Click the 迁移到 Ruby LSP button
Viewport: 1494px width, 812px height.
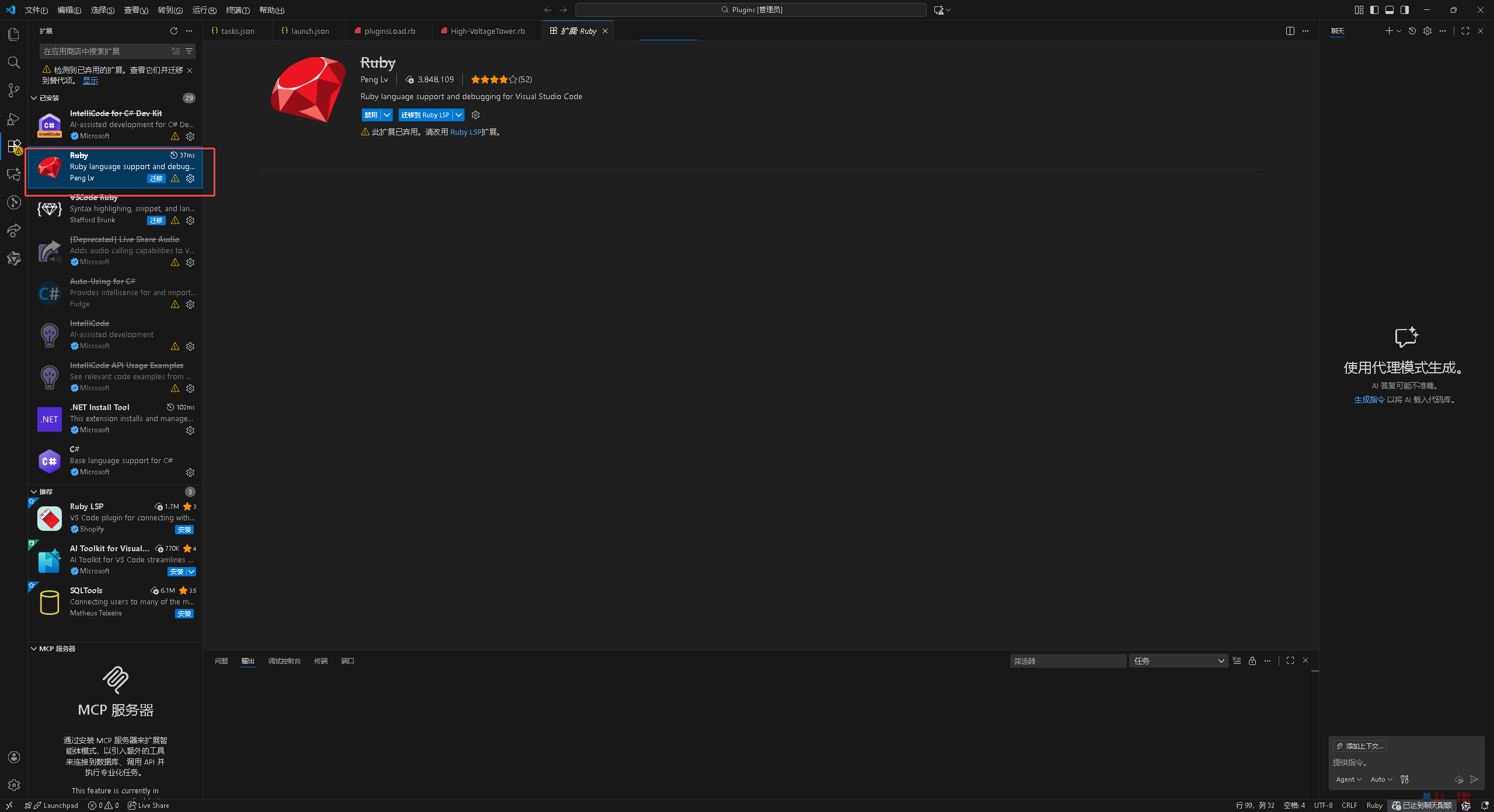425,115
